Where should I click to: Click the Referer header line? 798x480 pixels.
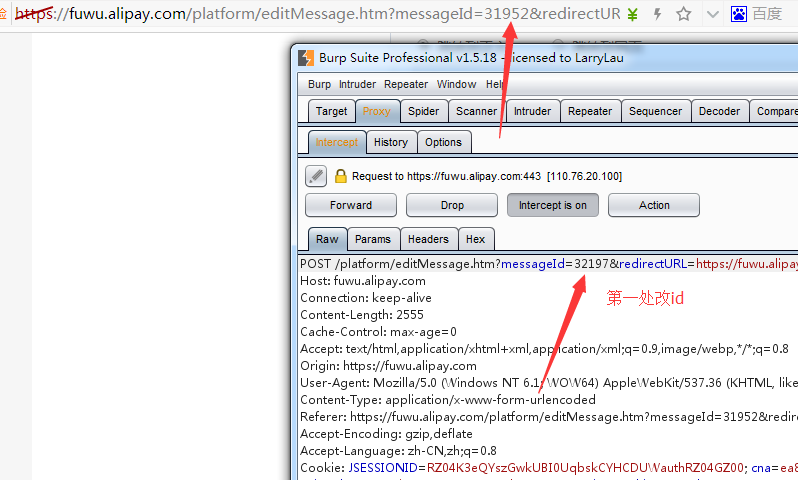pyautogui.click(x=549, y=417)
